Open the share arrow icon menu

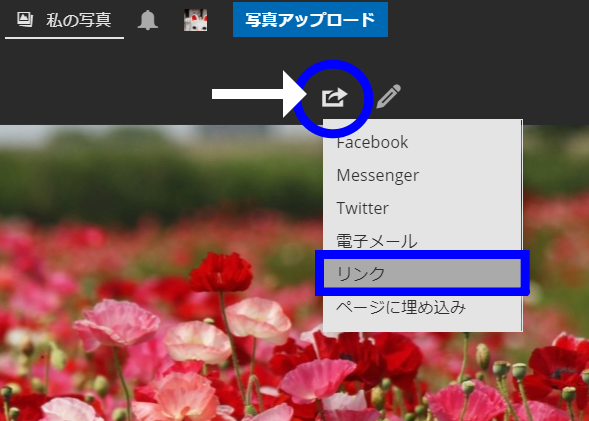334,97
